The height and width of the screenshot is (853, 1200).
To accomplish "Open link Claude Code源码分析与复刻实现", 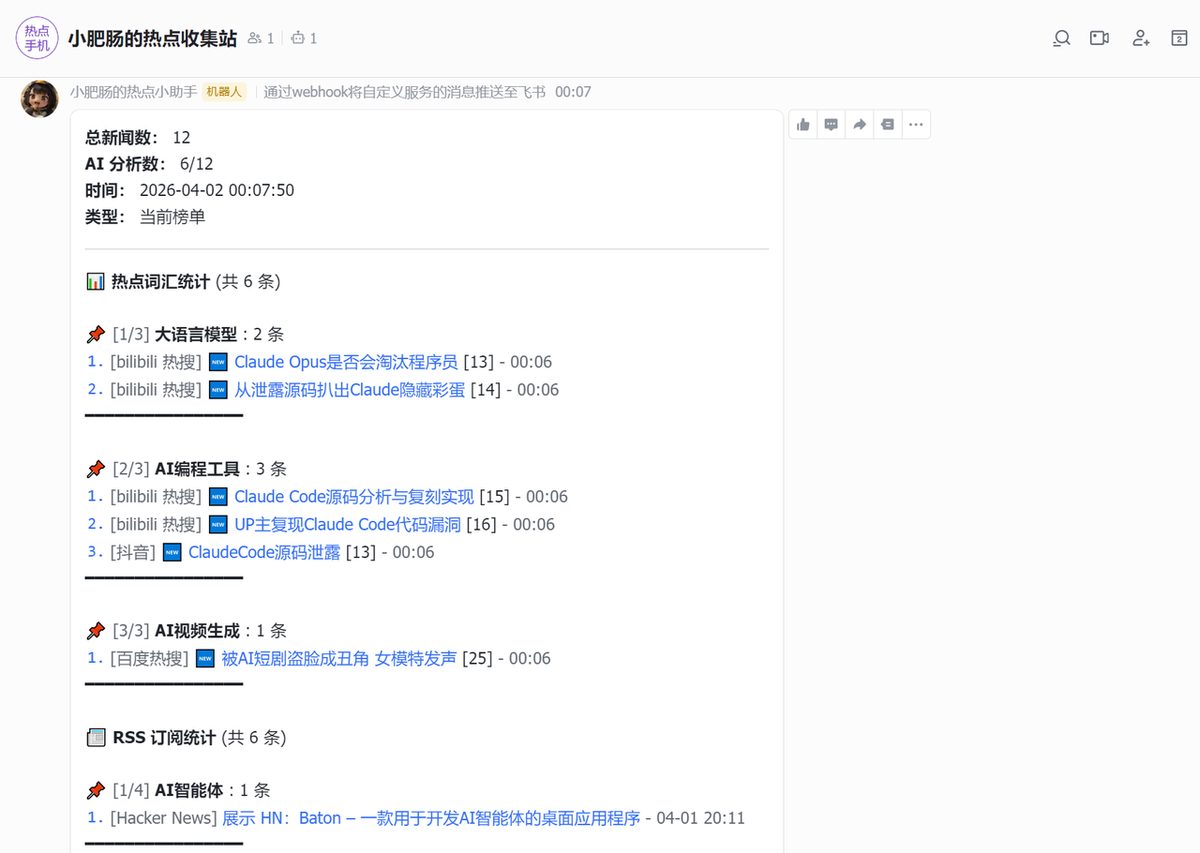I will (354, 497).
